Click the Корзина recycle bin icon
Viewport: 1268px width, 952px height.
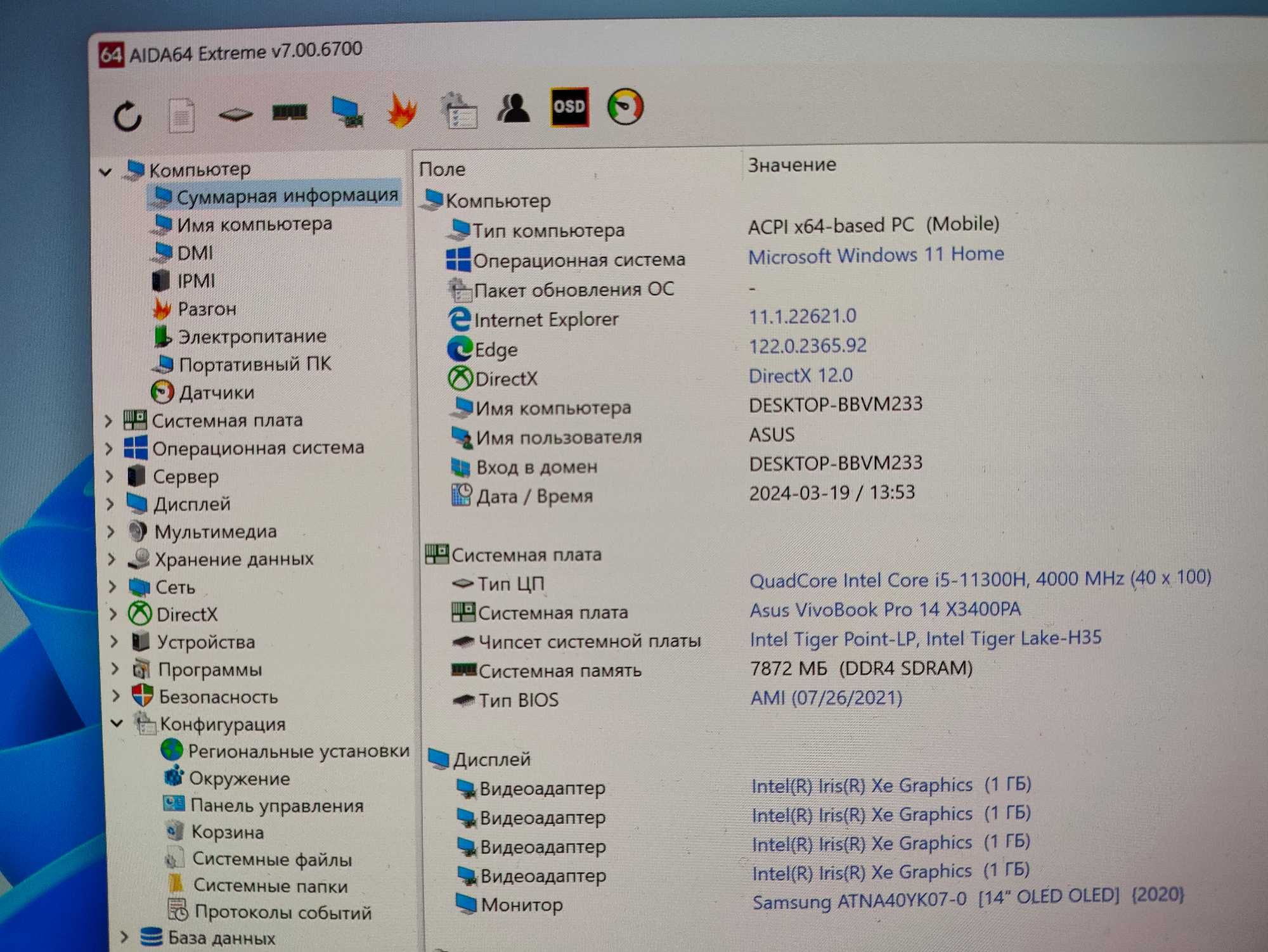pos(174,831)
